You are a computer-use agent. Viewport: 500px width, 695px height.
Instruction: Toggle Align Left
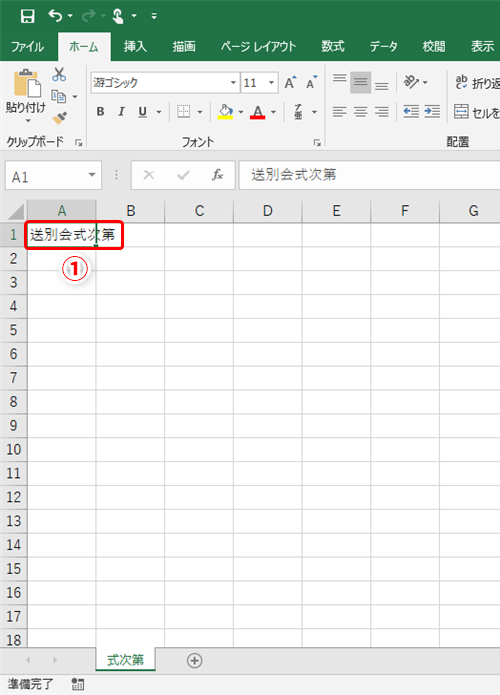[x=340, y=112]
